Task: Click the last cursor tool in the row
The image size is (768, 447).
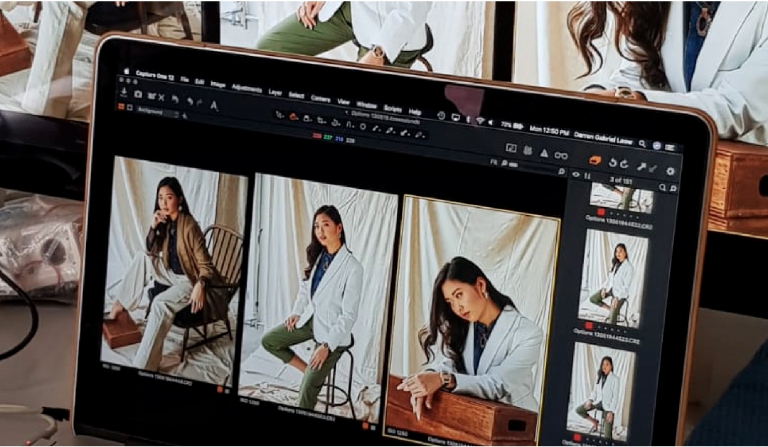Action: (420, 134)
